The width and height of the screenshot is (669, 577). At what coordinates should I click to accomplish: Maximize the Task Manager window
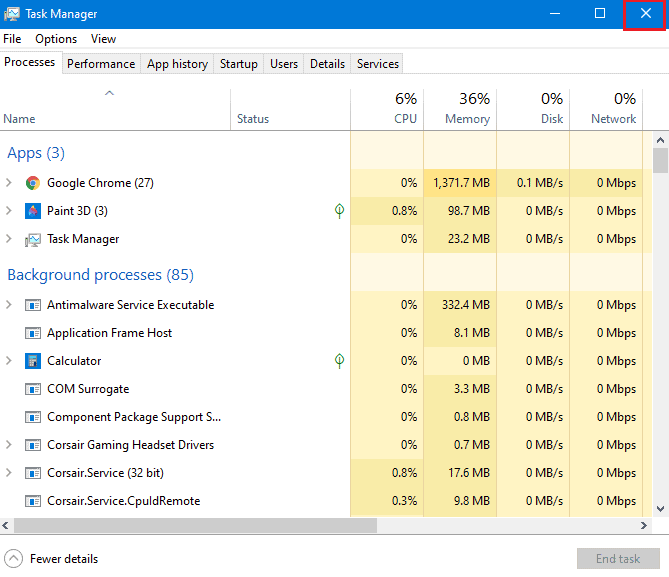(x=600, y=14)
